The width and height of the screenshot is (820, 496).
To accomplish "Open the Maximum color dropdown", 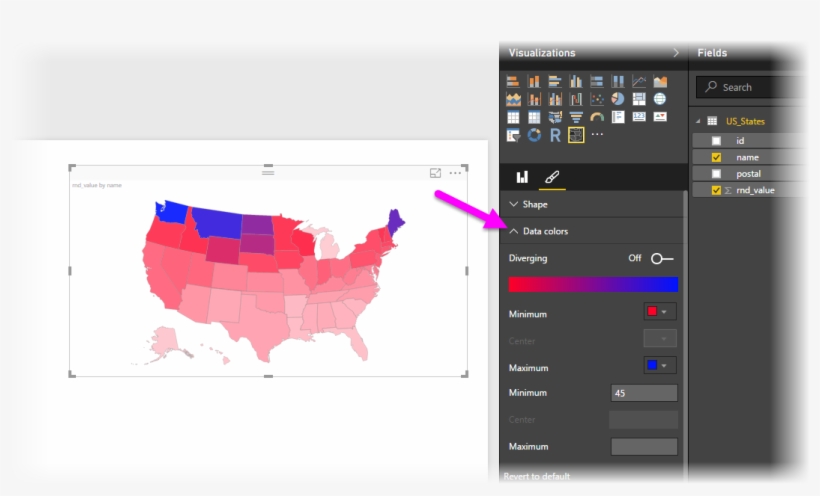I will (659, 365).
